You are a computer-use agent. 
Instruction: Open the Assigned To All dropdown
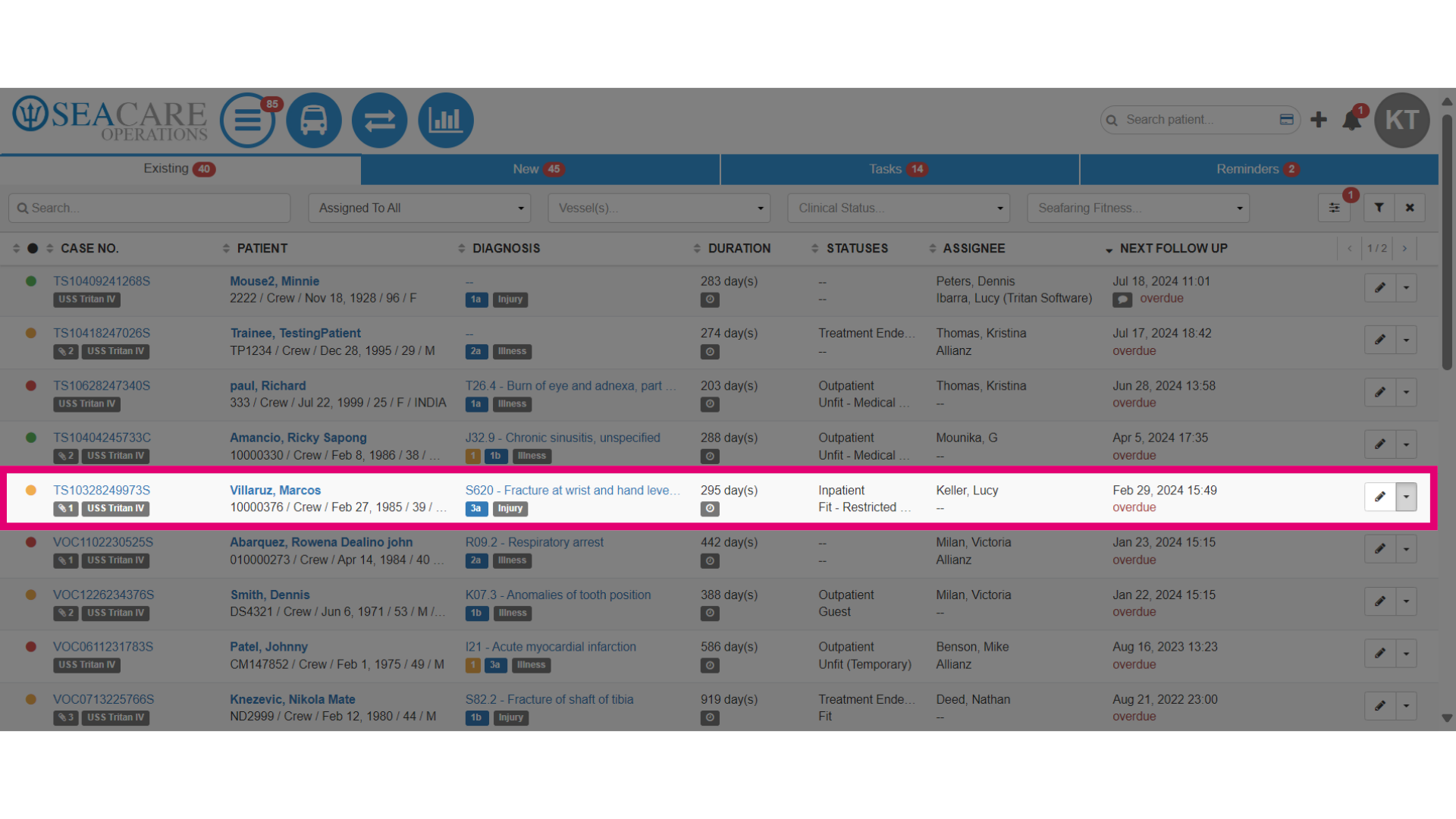(x=419, y=208)
